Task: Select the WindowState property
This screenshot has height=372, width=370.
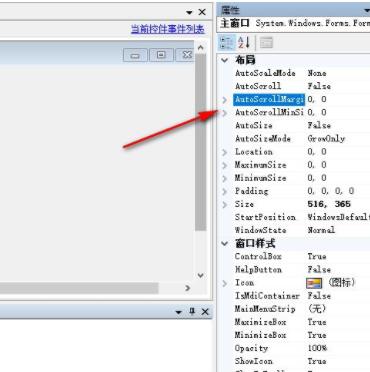Action: (x=260, y=230)
